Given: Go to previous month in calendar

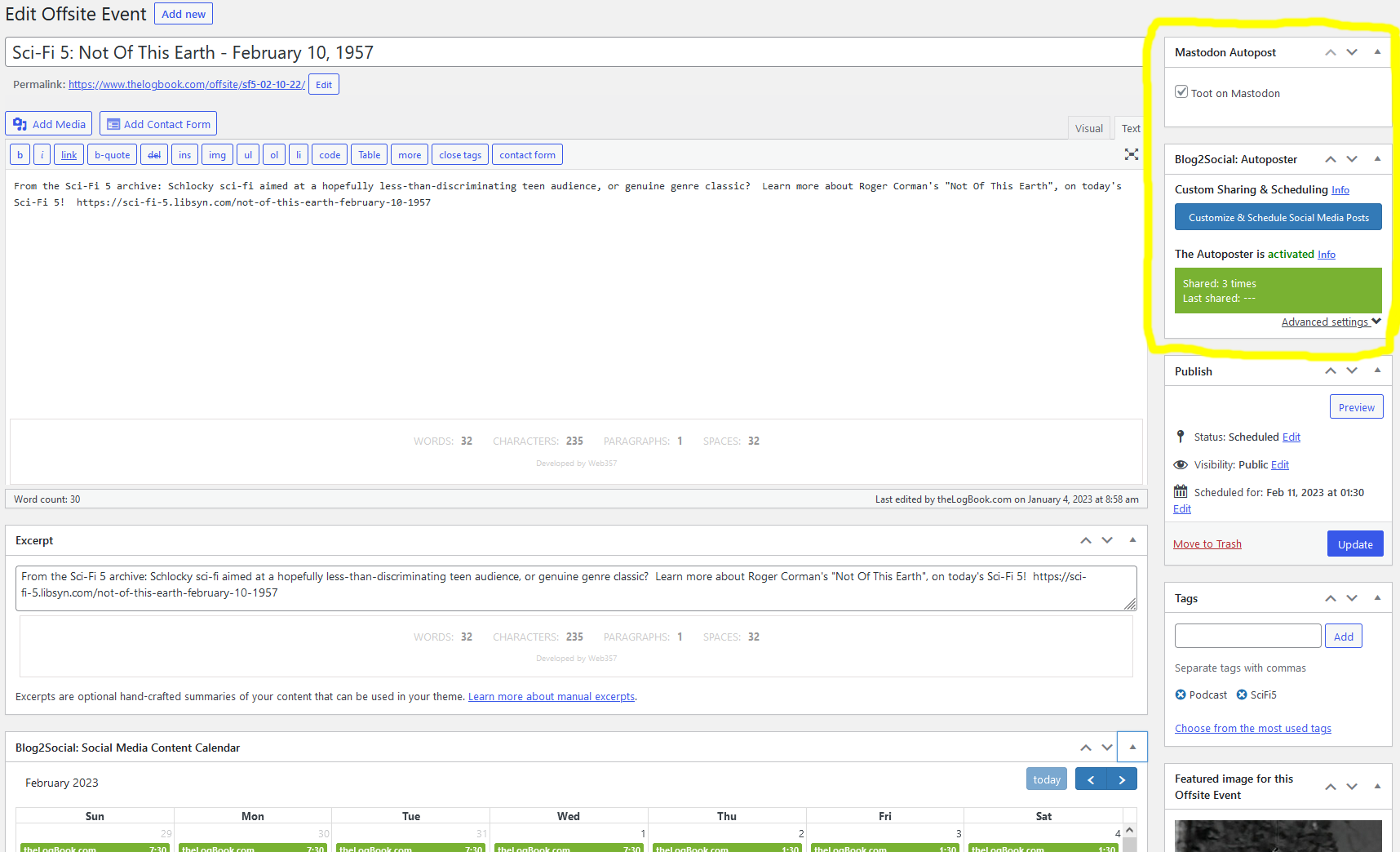Looking at the screenshot, I should click(1091, 779).
